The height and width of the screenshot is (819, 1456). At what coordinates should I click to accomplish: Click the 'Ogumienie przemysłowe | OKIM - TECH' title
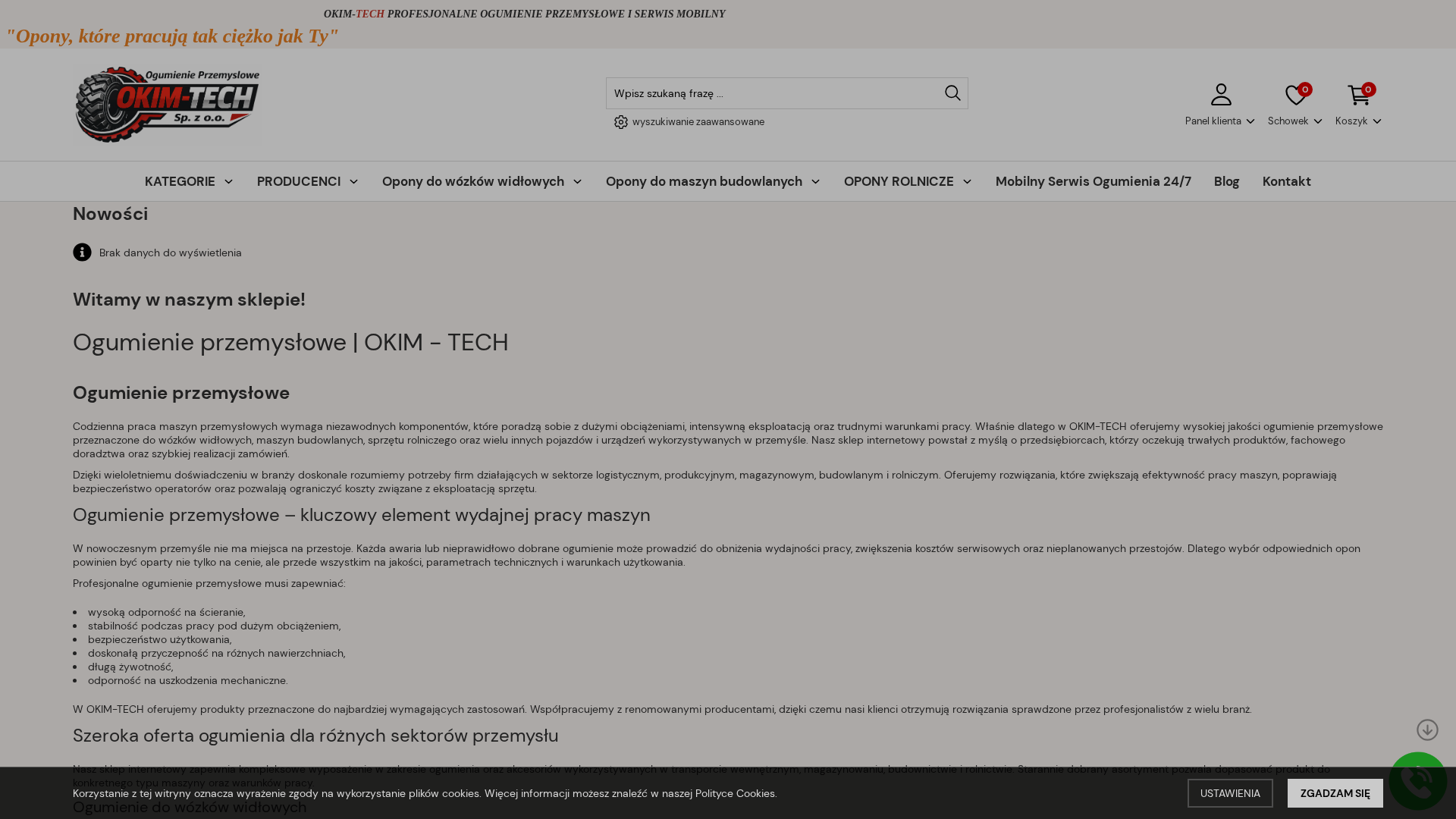[x=290, y=342]
